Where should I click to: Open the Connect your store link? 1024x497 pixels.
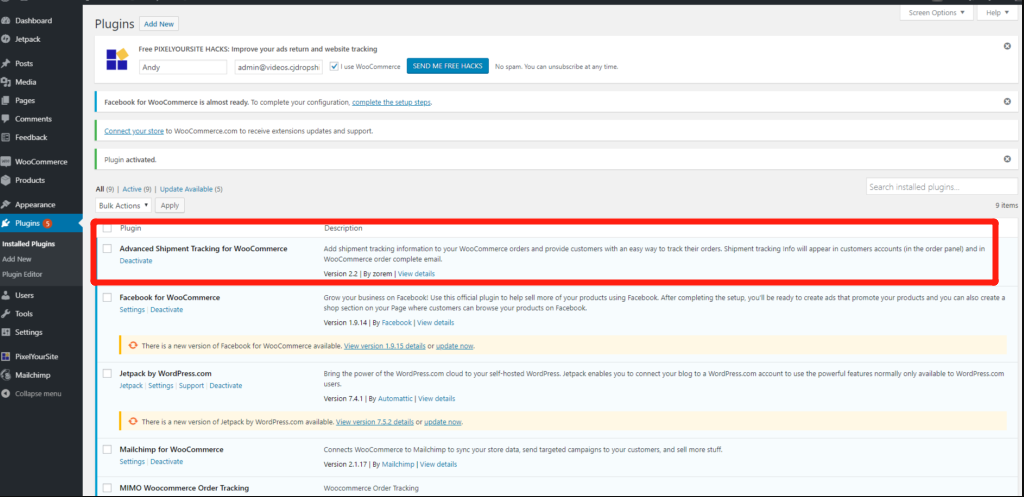pos(134,131)
